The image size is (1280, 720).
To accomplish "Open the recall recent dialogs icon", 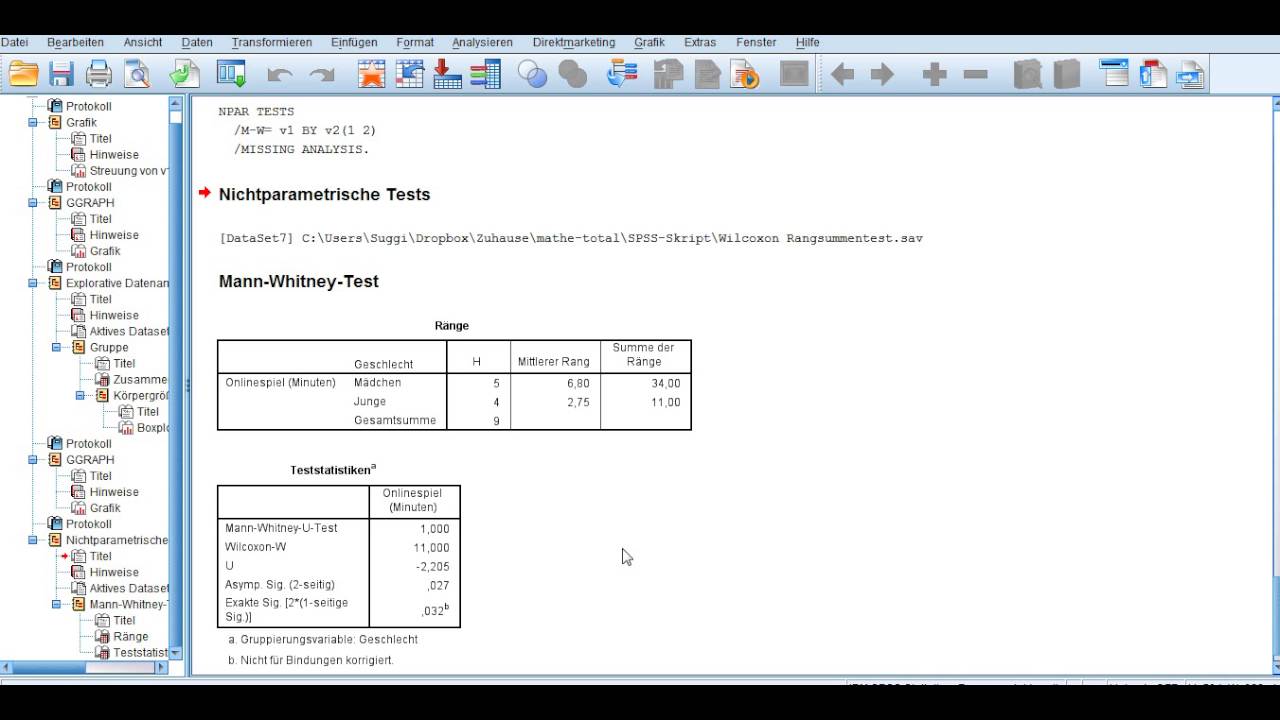I will click(231, 74).
